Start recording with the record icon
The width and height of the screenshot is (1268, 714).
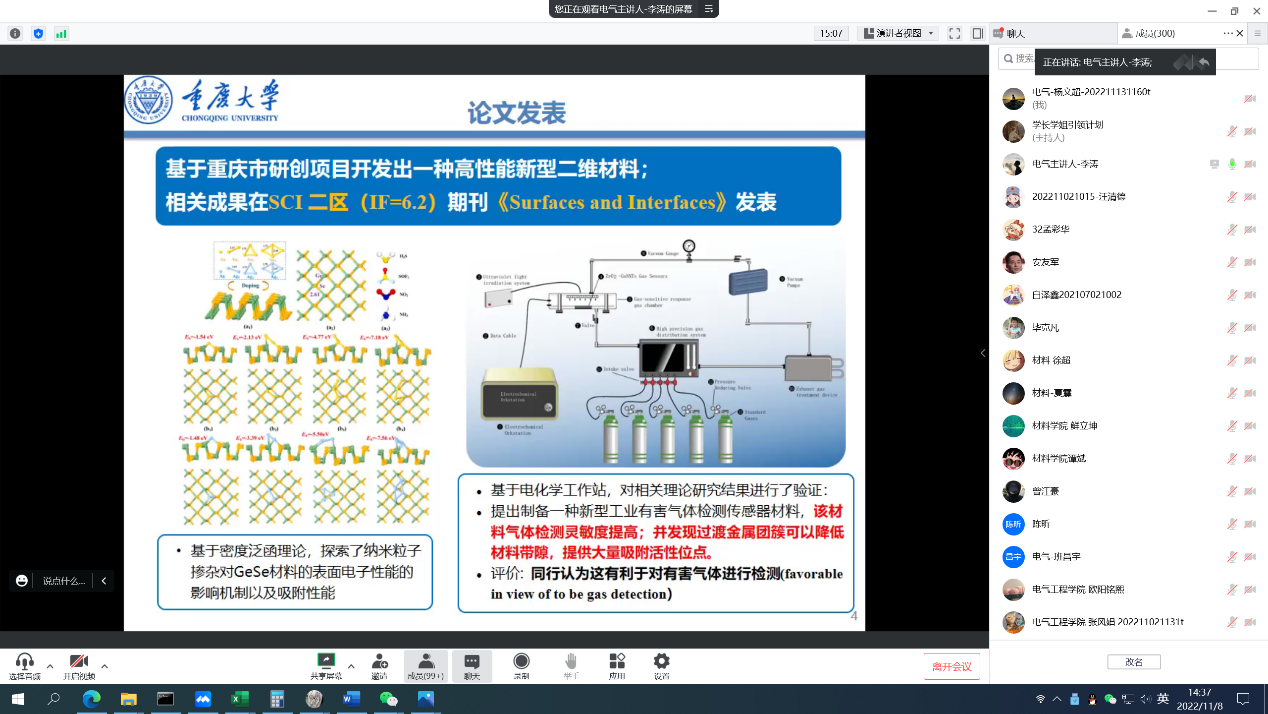click(x=521, y=666)
